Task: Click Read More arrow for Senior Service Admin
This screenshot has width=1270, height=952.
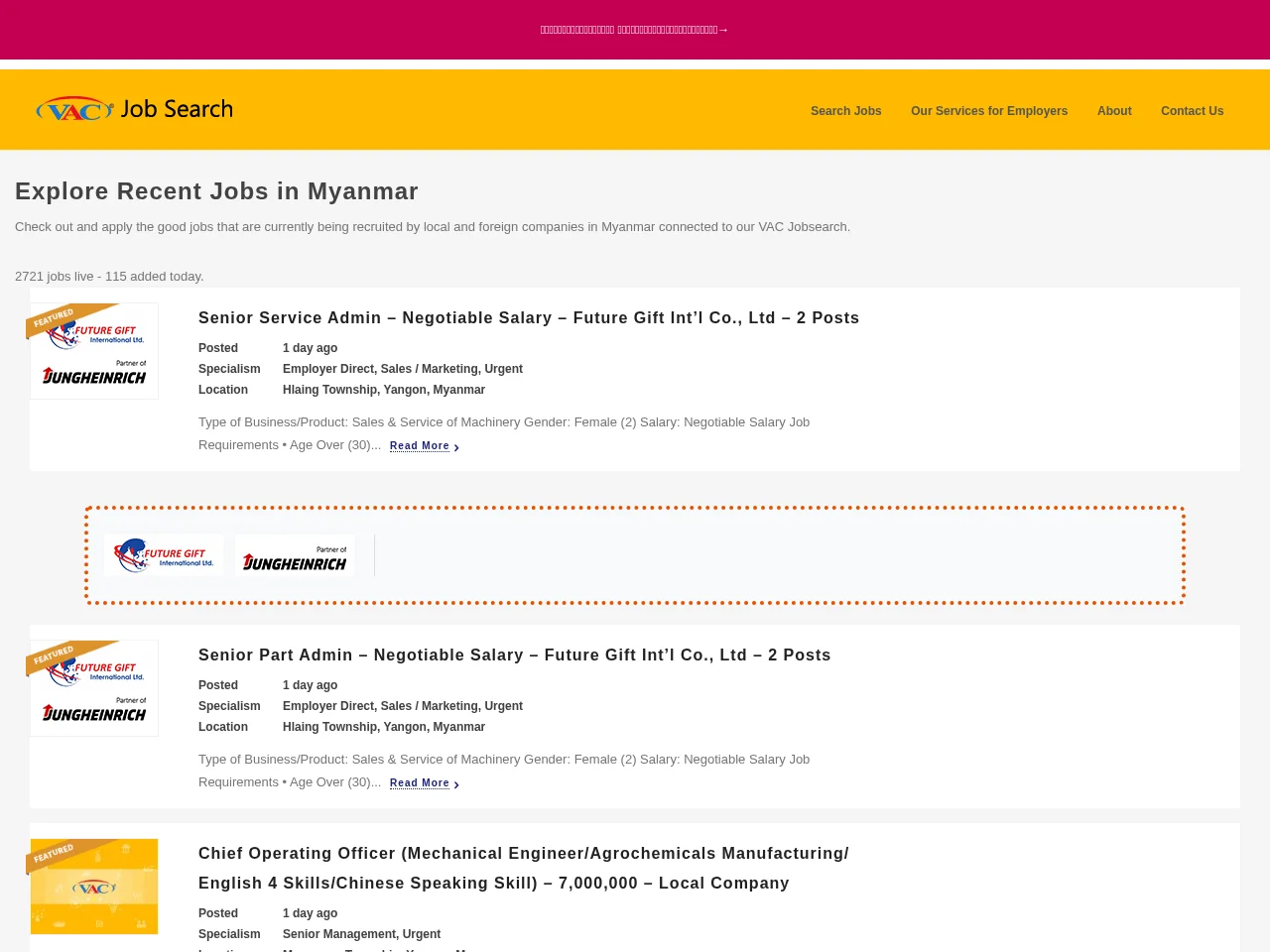Action: [x=456, y=447]
